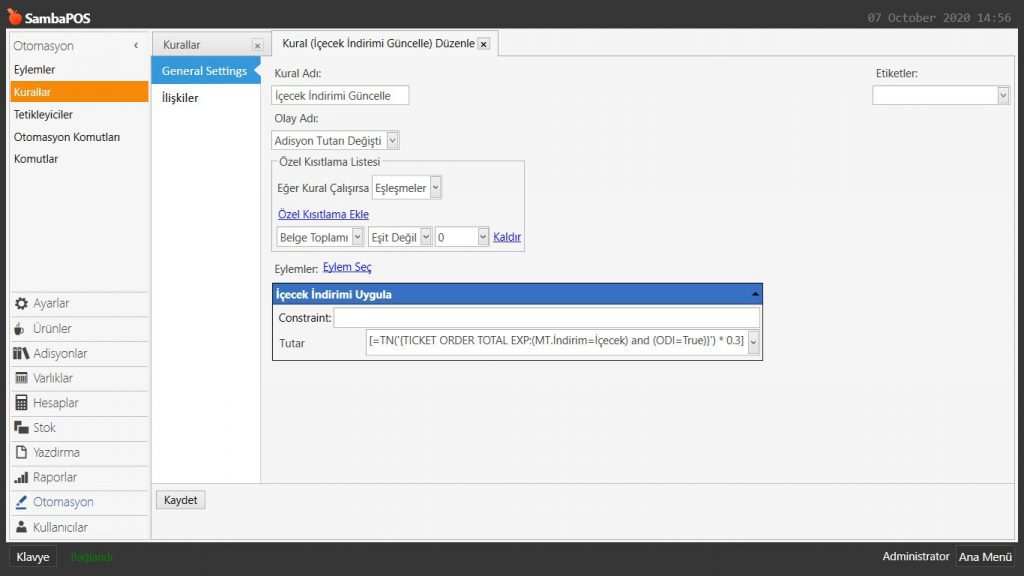Click the Varlıklar table icon
This screenshot has width=1024, height=576.
click(21, 378)
